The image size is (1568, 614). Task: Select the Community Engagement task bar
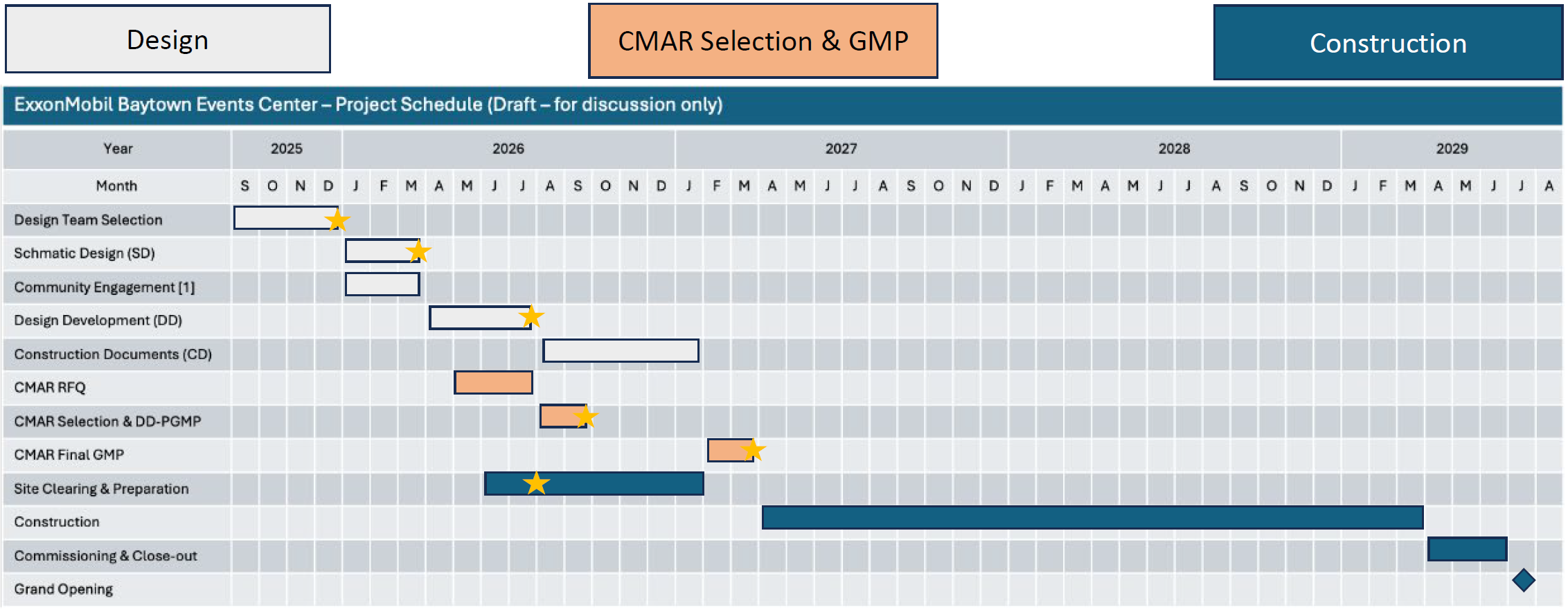tap(382, 284)
